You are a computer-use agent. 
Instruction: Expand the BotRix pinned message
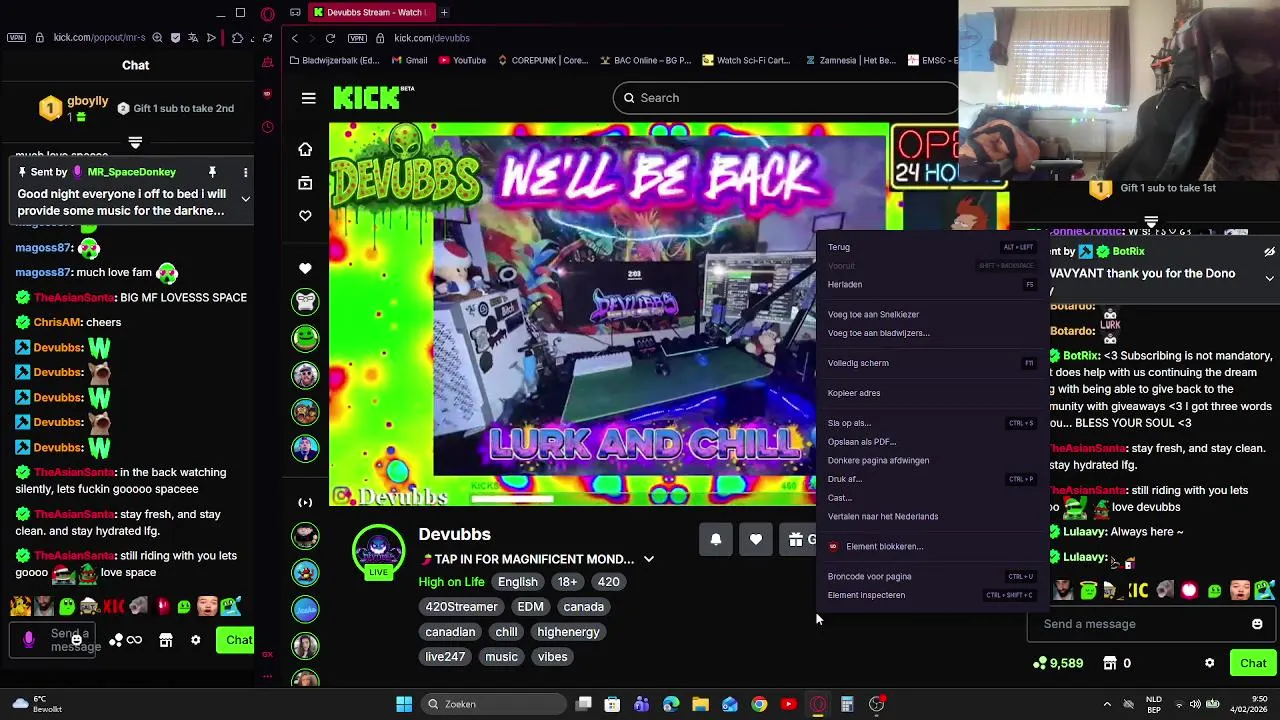point(1269,278)
